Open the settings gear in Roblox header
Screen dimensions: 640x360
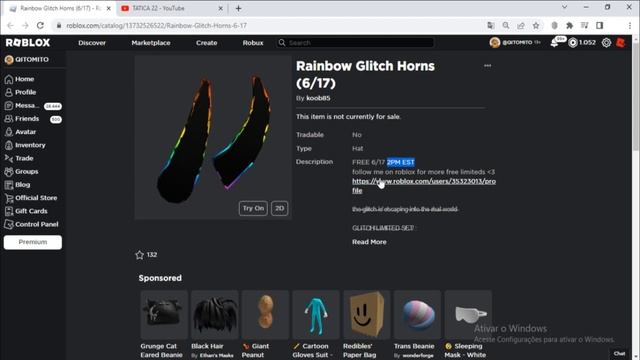[606, 42]
